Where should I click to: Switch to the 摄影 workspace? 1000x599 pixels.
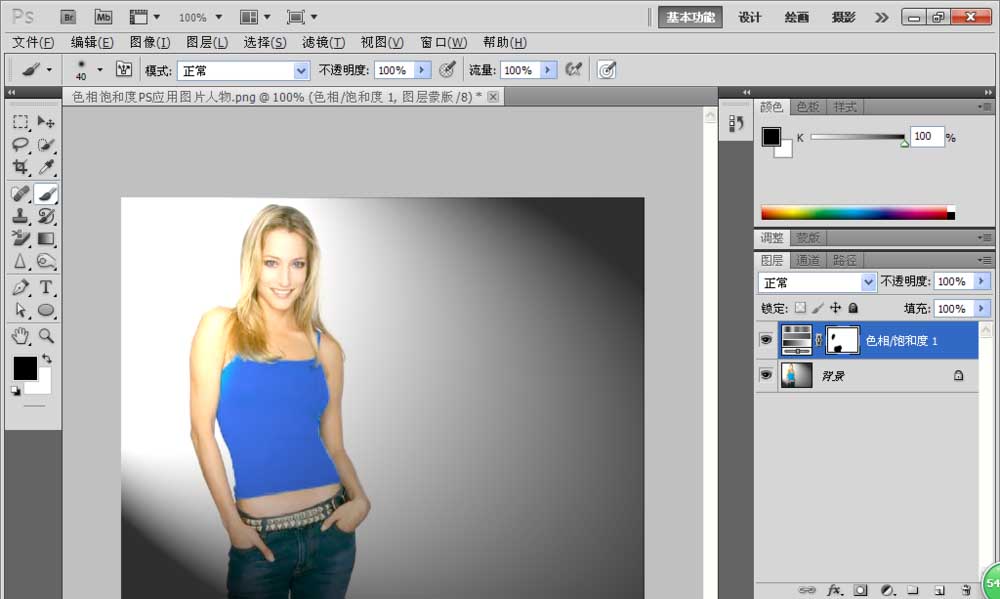843,17
